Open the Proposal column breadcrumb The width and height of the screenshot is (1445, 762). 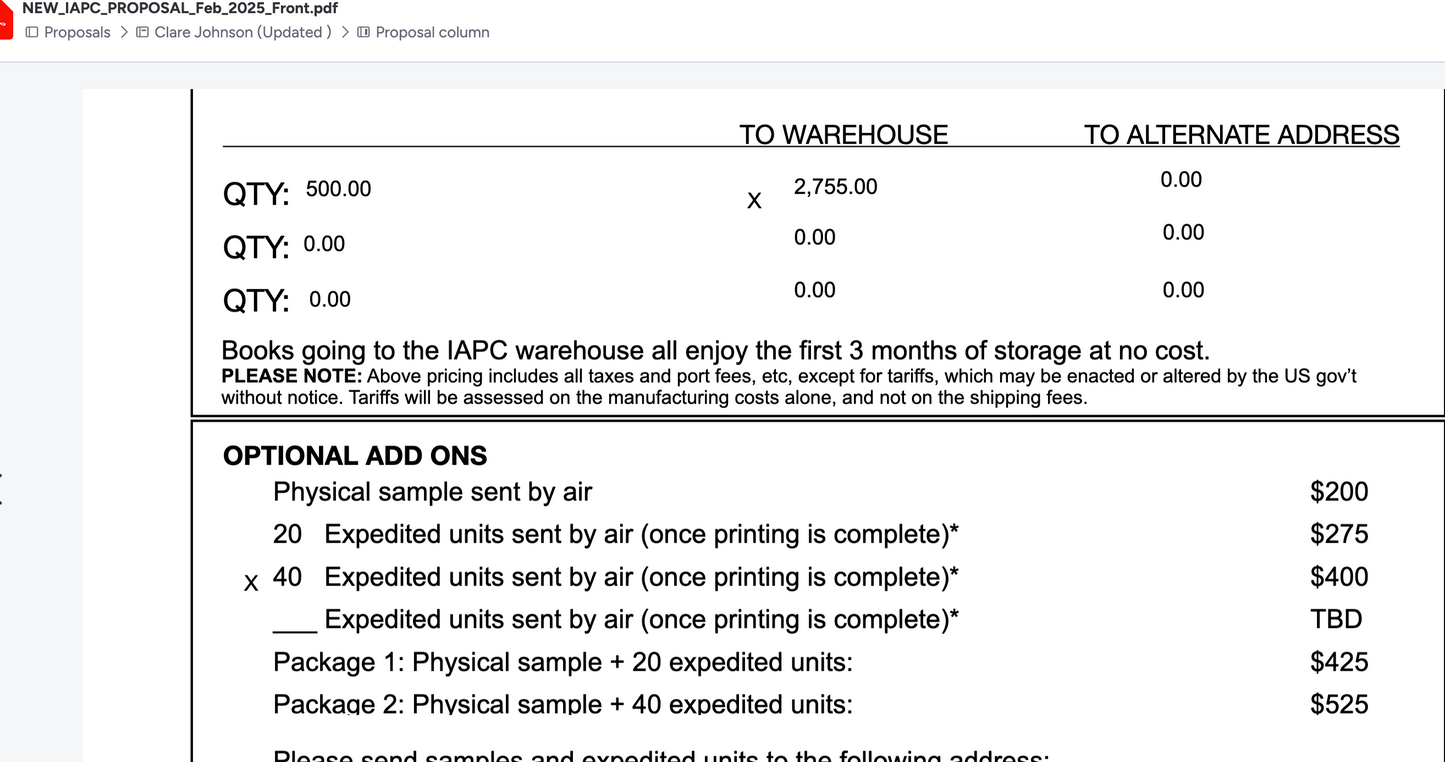pyautogui.click(x=432, y=32)
